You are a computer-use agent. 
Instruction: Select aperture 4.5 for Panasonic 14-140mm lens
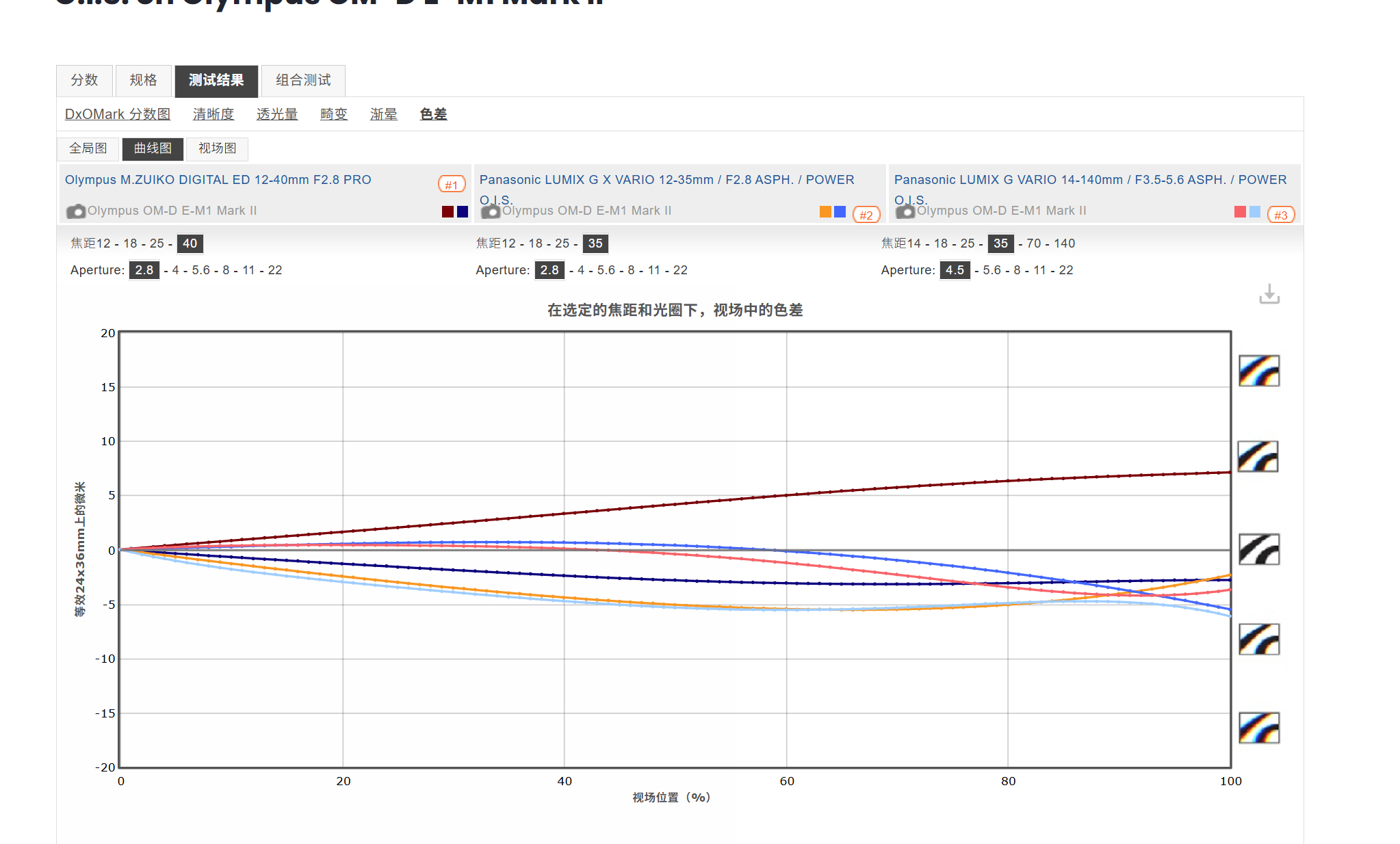[x=955, y=270]
